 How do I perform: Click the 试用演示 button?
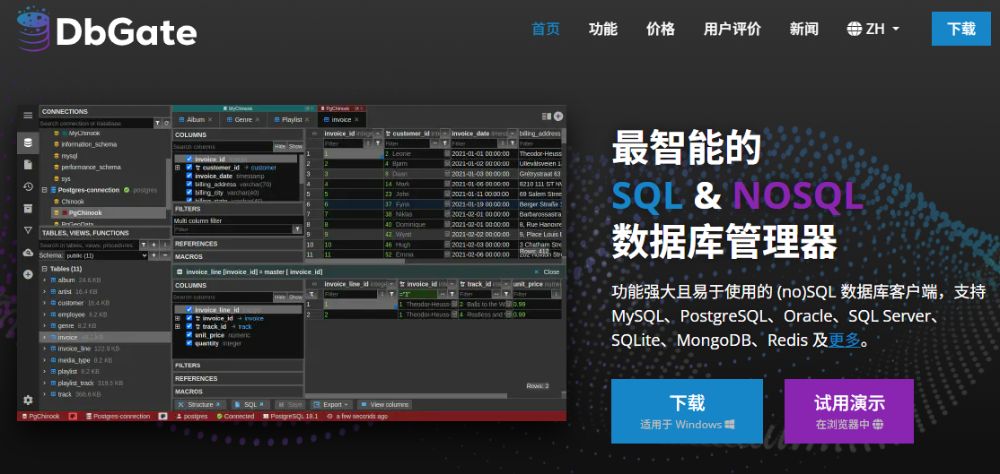(849, 411)
